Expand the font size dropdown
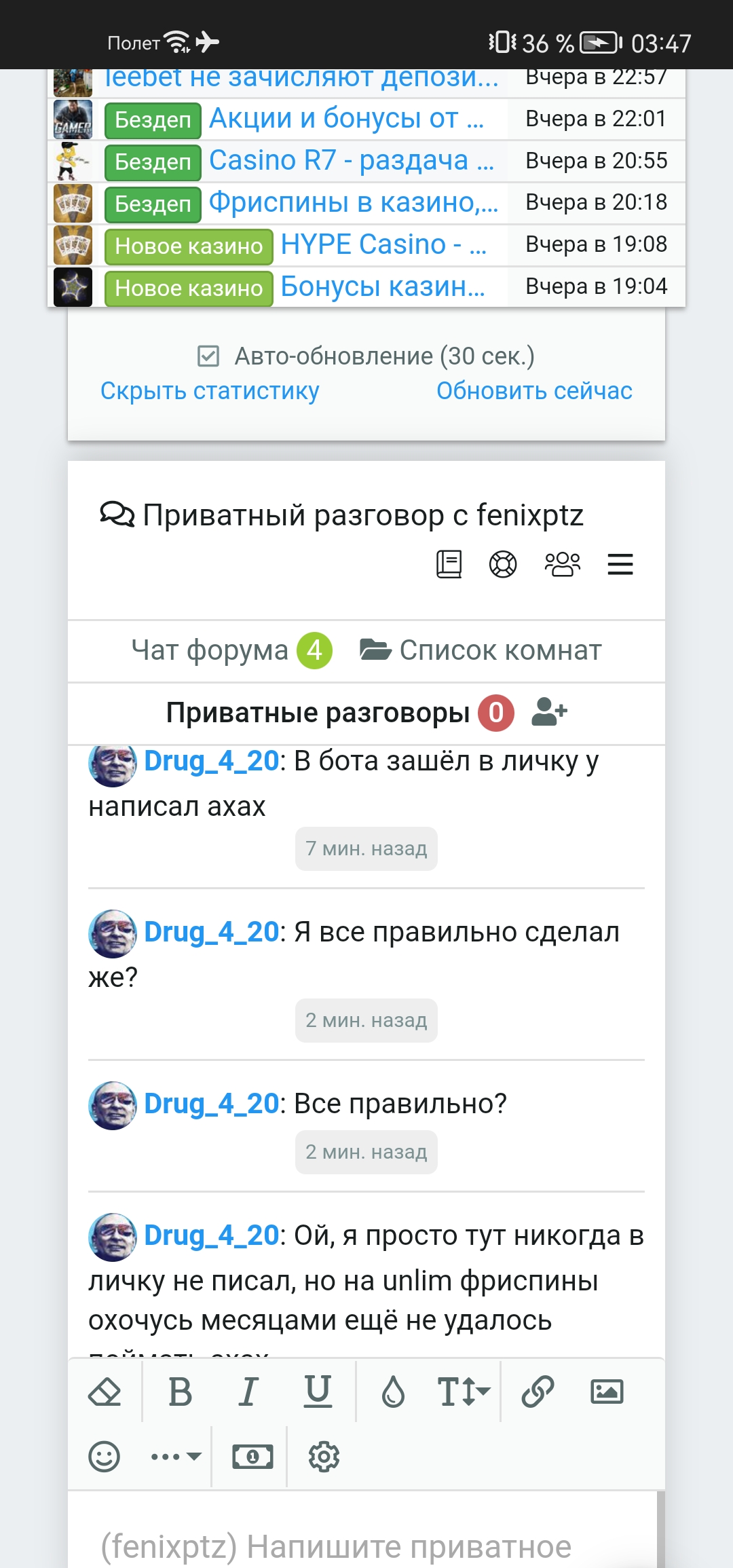733x1568 pixels. pos(464,1392)
